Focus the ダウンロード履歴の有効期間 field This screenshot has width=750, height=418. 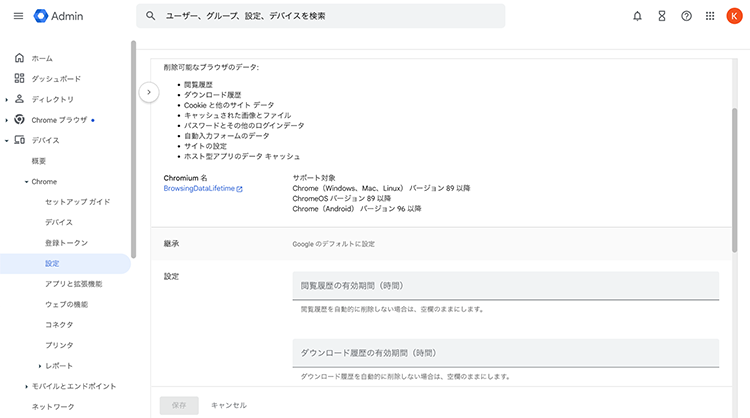tap(506, 353)
